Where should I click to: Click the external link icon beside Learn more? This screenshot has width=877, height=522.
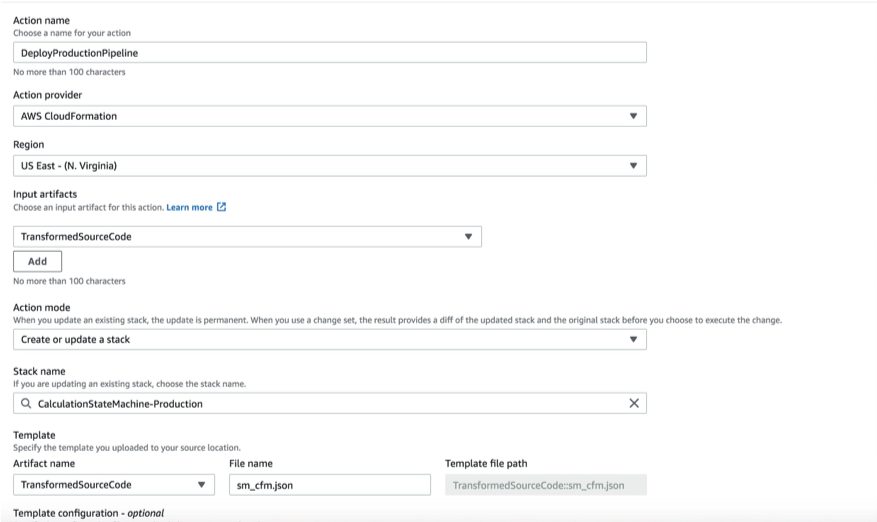(x=221, y=207)
